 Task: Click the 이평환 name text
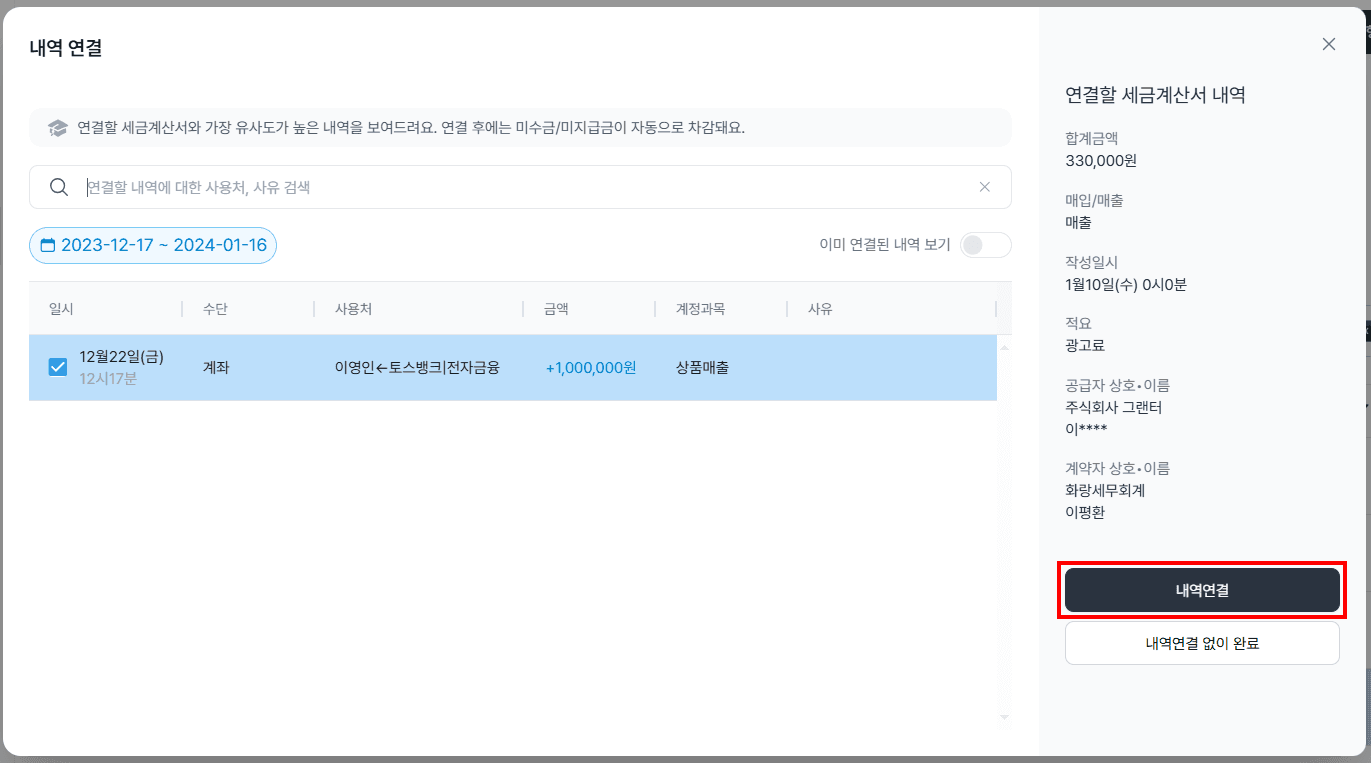pyautogui.click(x=1085, y=512)
